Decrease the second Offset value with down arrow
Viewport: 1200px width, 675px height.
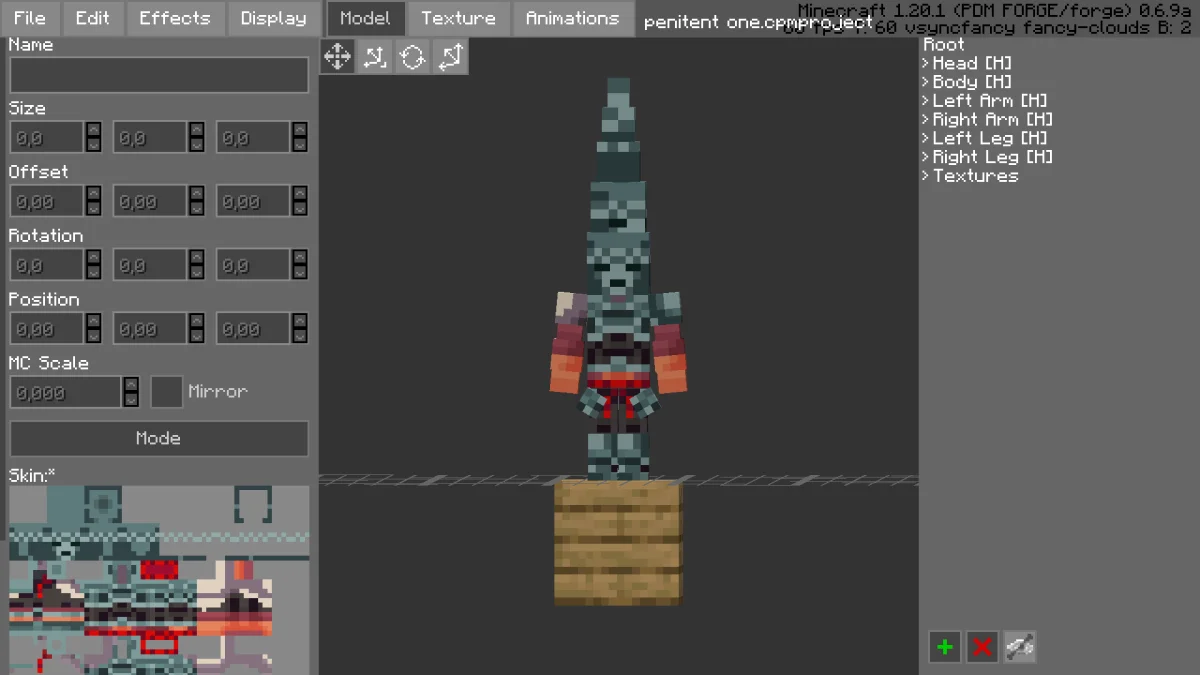[197, 209]
